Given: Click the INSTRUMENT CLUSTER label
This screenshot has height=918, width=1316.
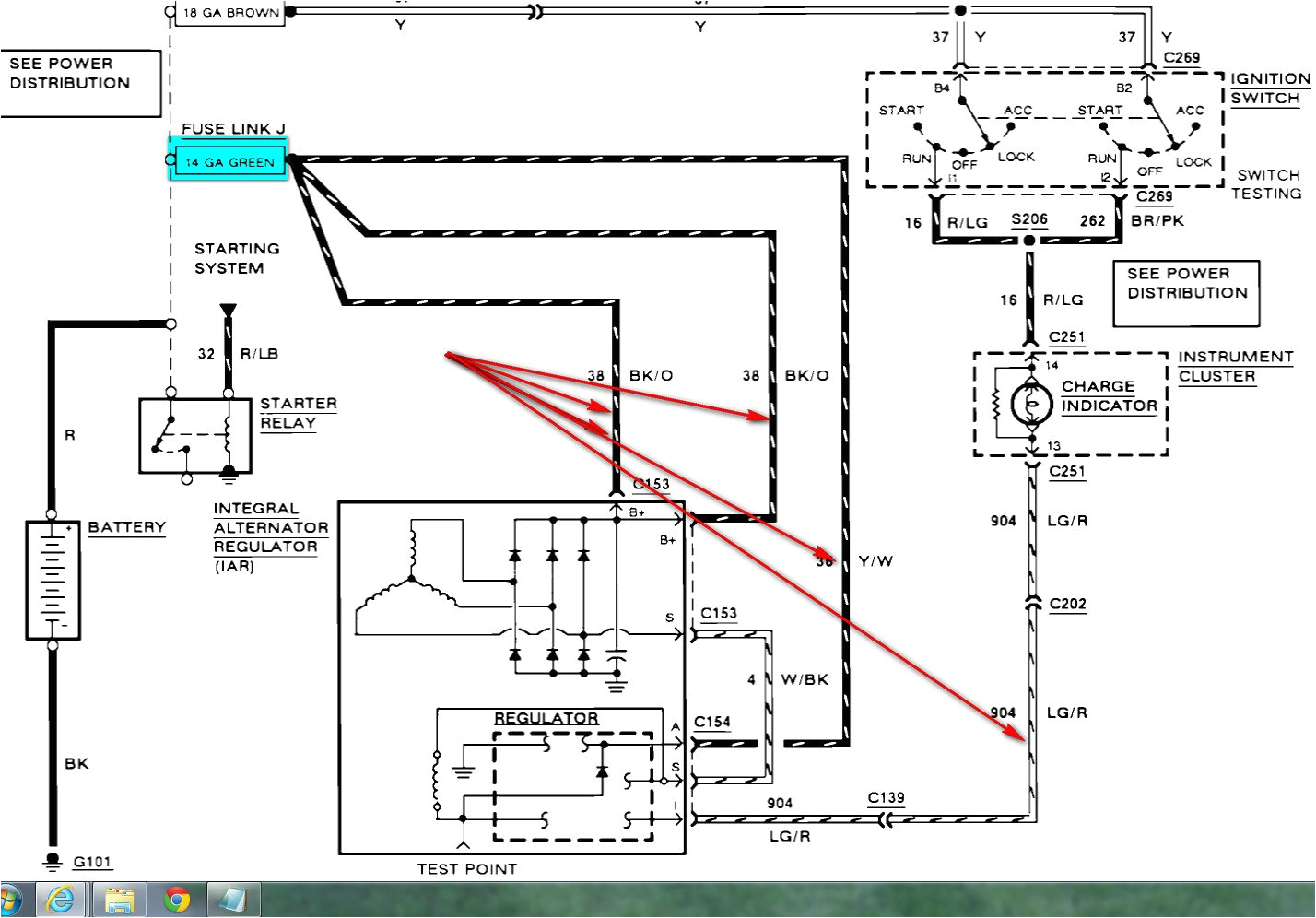Looking at the screenshot, I should [1235, 367].
